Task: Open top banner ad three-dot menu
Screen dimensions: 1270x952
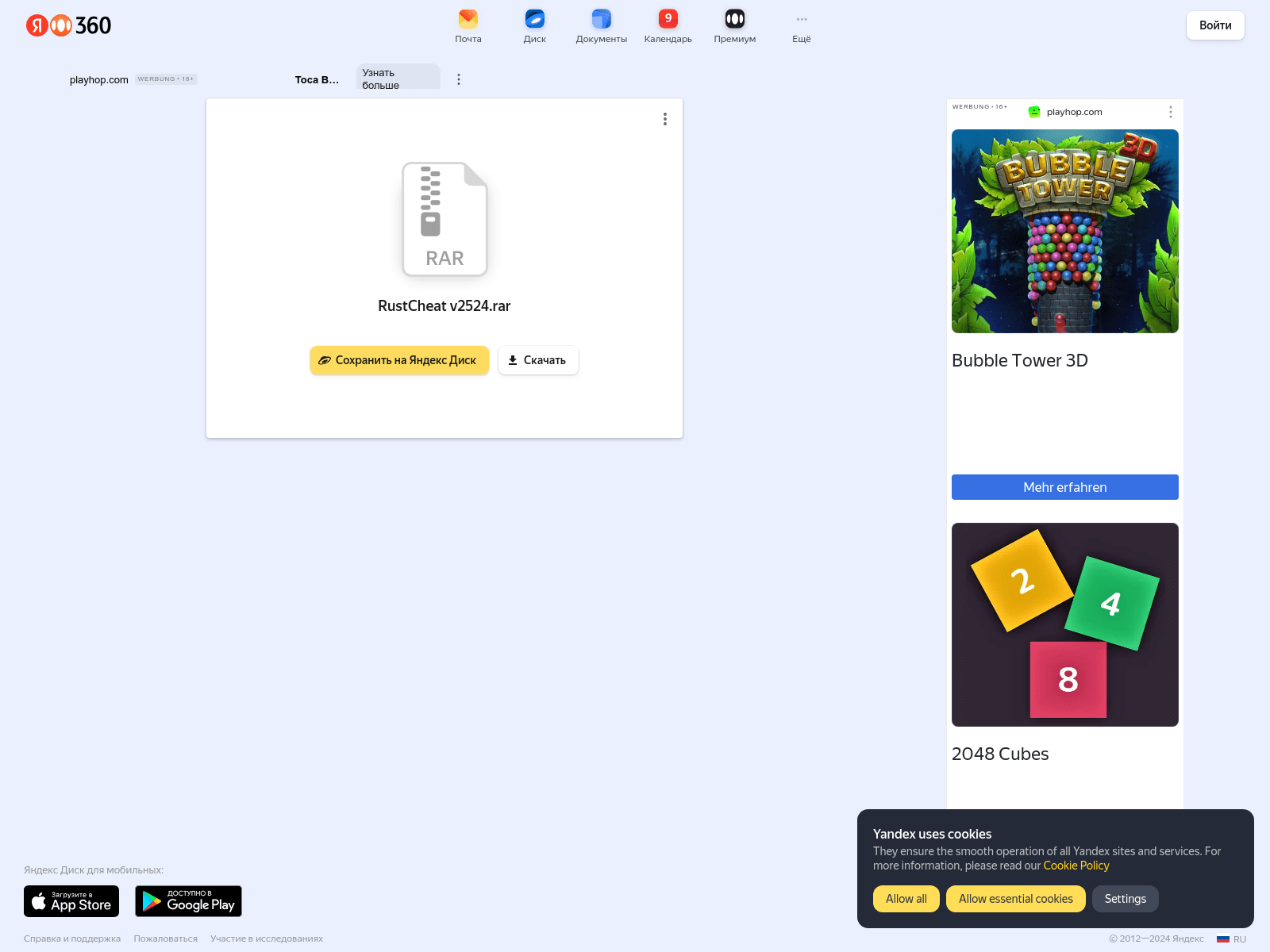Action: click(459, 79)
